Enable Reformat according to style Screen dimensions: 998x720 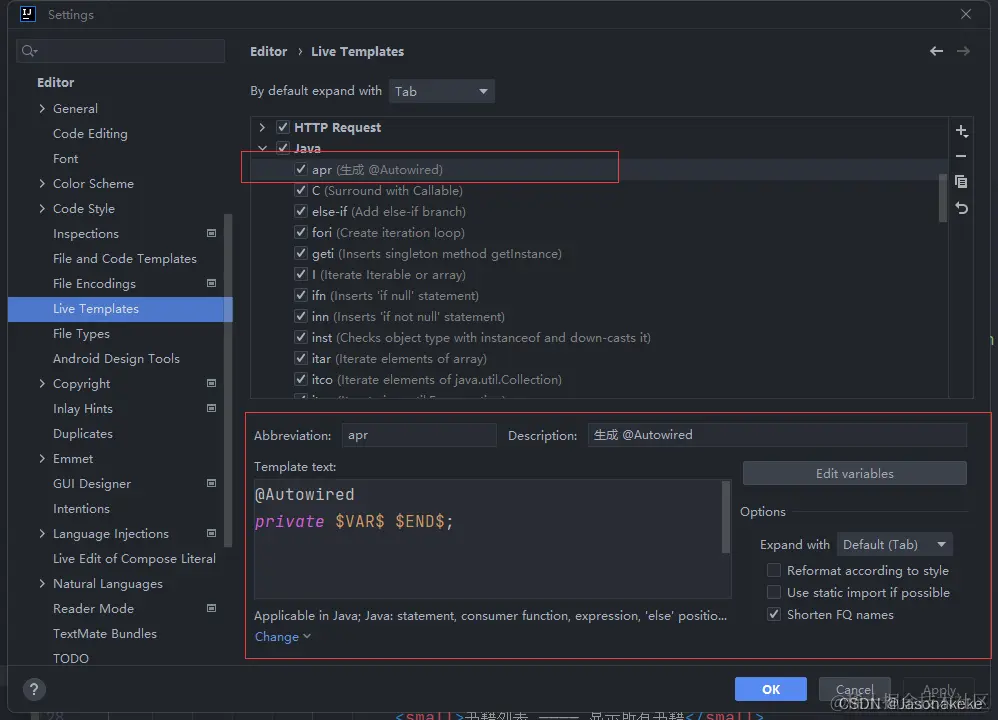774,570
